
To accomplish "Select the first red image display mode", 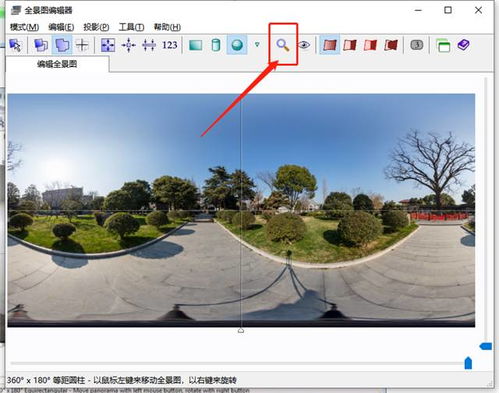I will tap(330, 45).
